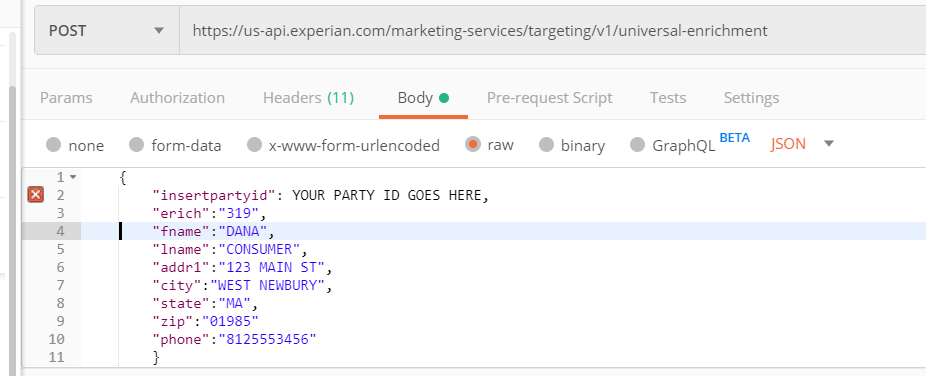Click the "CONSUMER" value on line 5
926x376 pixels.
point(260,249)
